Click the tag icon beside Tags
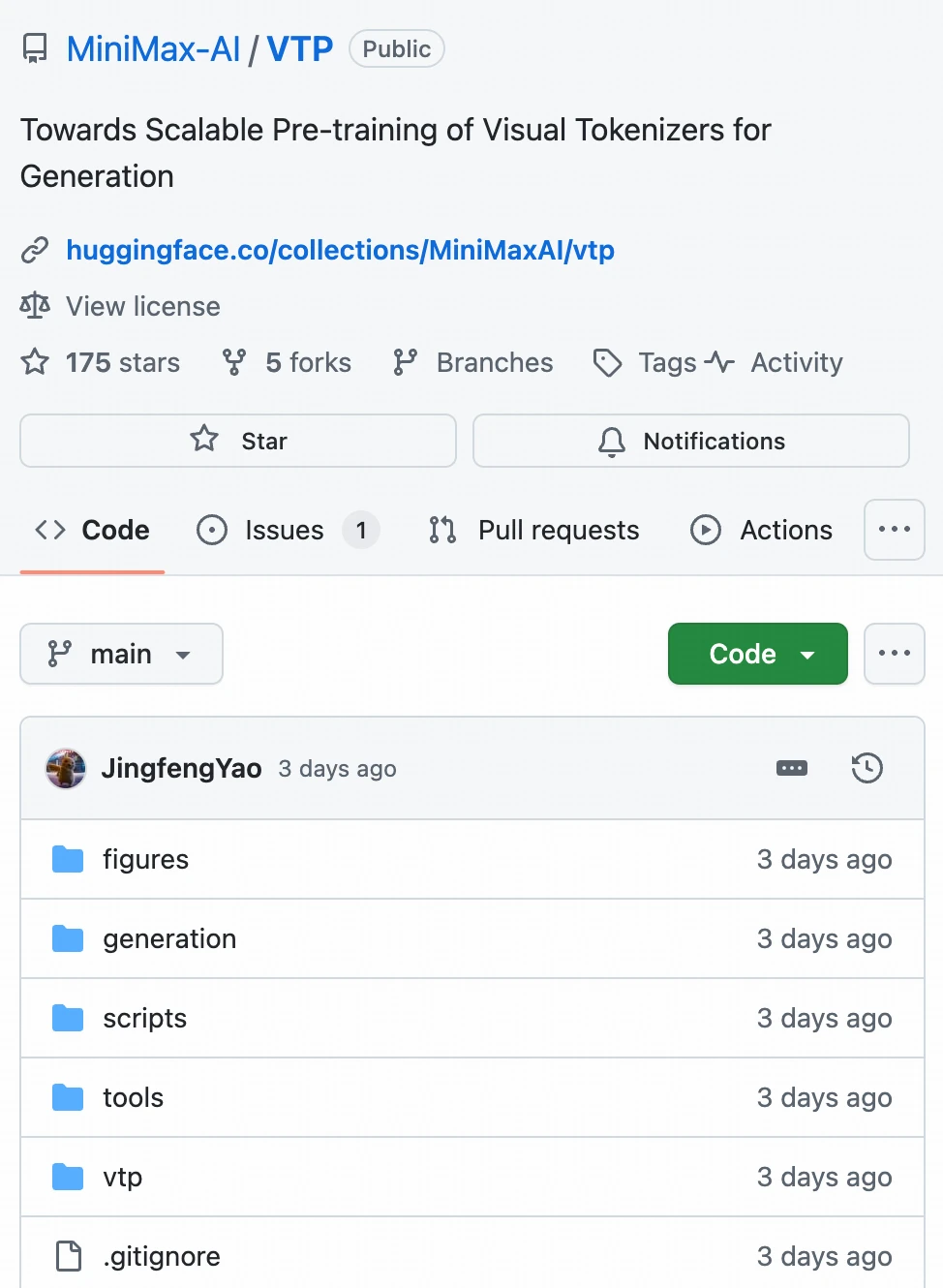 pyautogui.click(x=607, y=362)
